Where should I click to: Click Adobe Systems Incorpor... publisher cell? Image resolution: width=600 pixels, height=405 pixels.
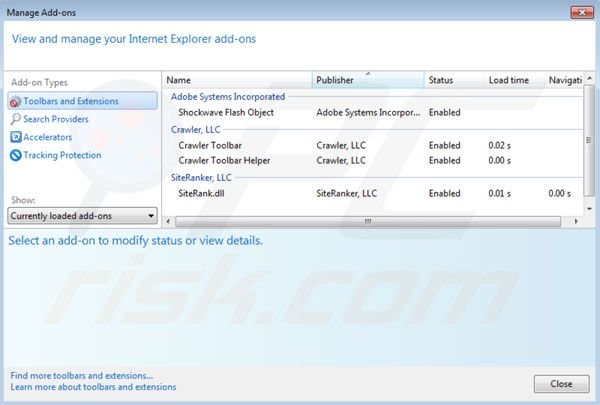coord(368,113)
